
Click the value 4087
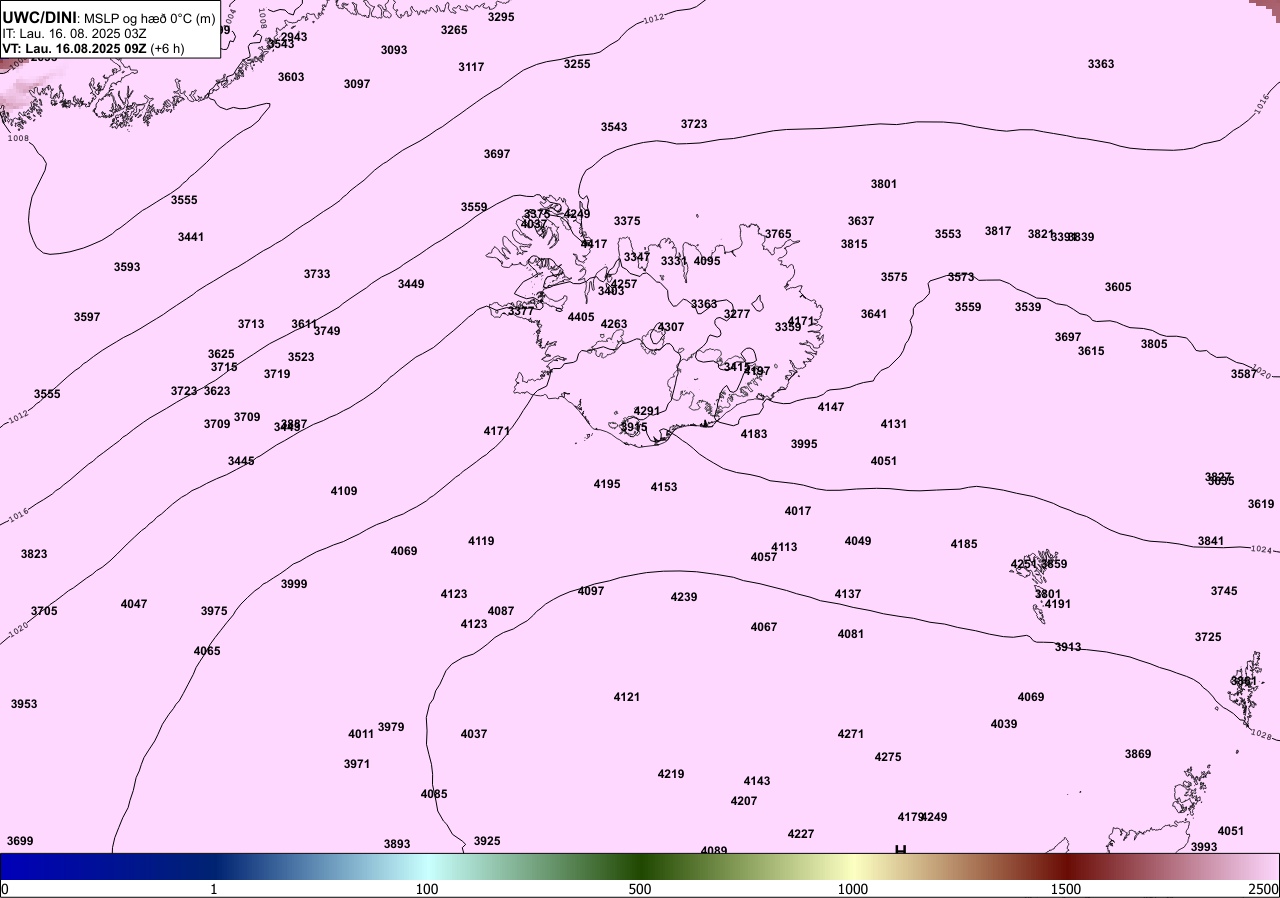[501, 611]
